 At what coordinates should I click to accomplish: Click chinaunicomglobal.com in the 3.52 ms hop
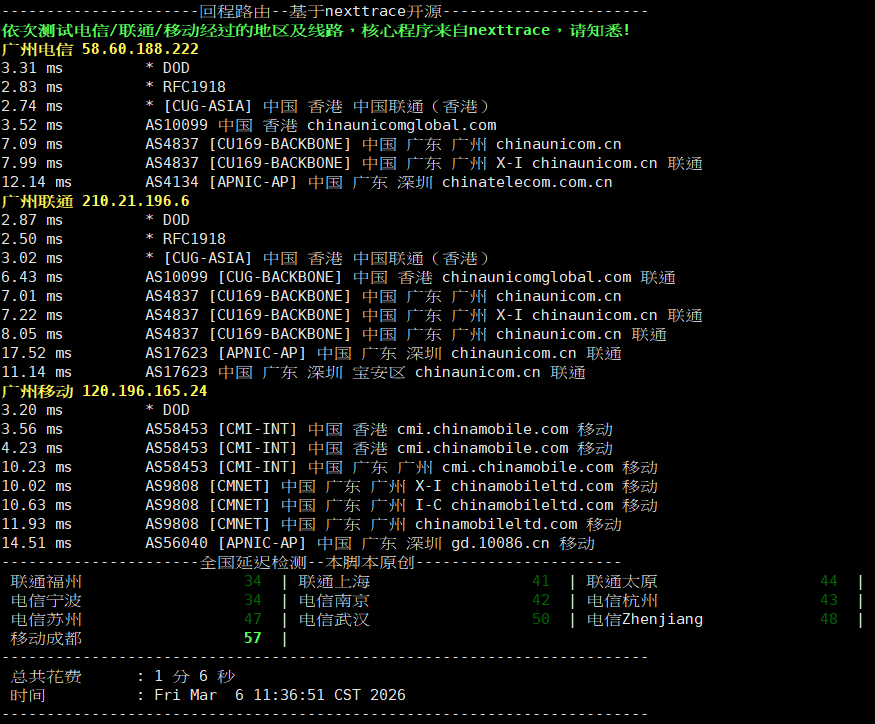pos(401,125)
